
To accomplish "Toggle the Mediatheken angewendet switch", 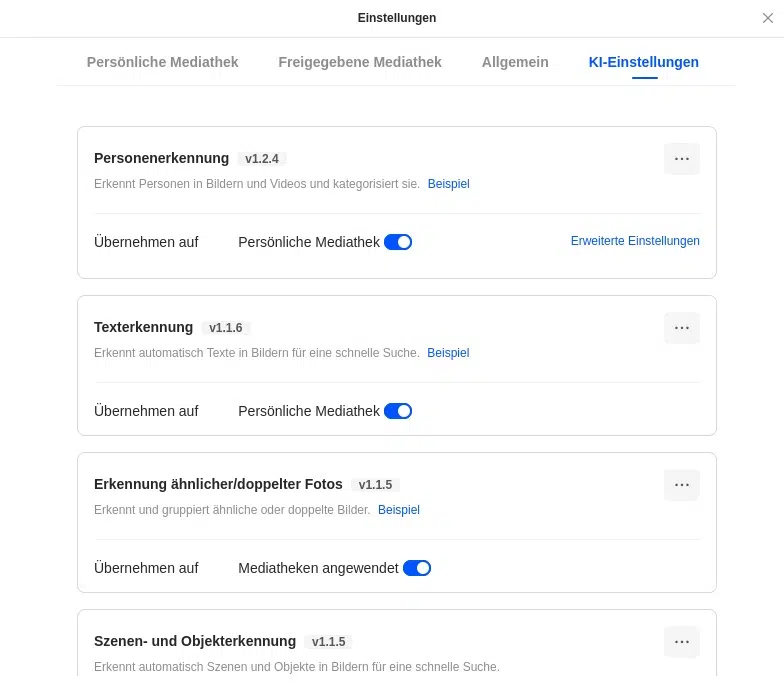I will click(417, 568).
